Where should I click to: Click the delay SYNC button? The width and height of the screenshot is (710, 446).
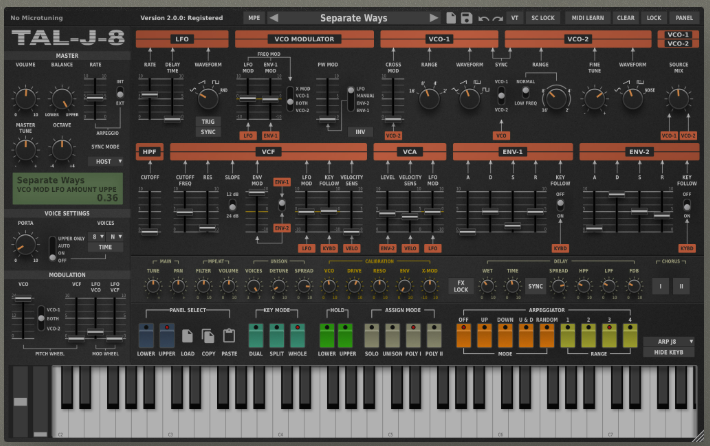pos(535,286)
